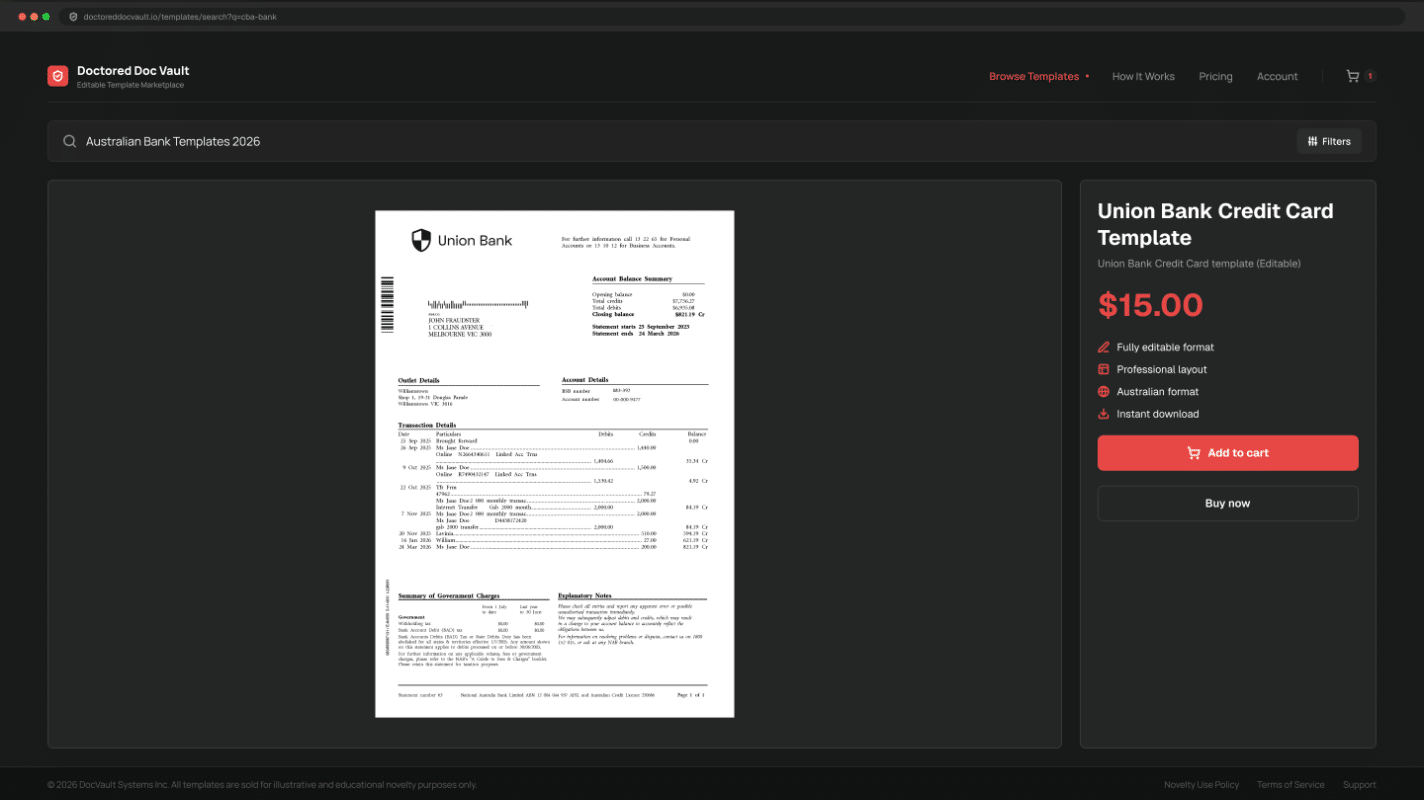
Task: Open the Browse Templates menu item
Action: click(1034, 76)
